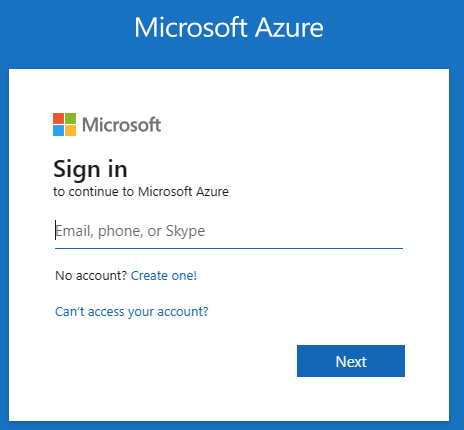Click the 'No account?' label text
Screen dimensions: 464x430
click(91, 276)
